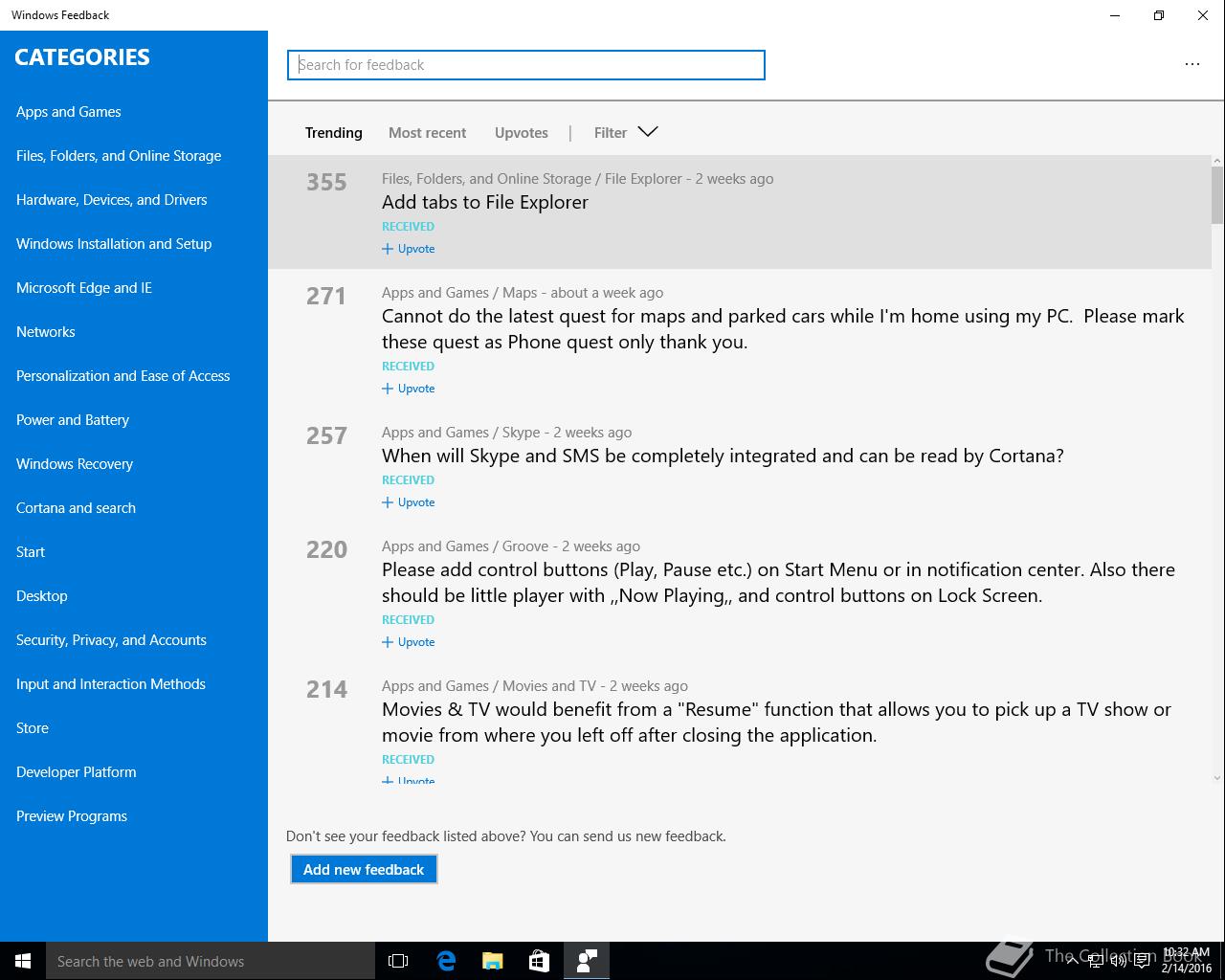Viewport: 1225px width, 980px height.
Task: Click the feedback list scrollbar thumb
Action: tap(1217, 194)
